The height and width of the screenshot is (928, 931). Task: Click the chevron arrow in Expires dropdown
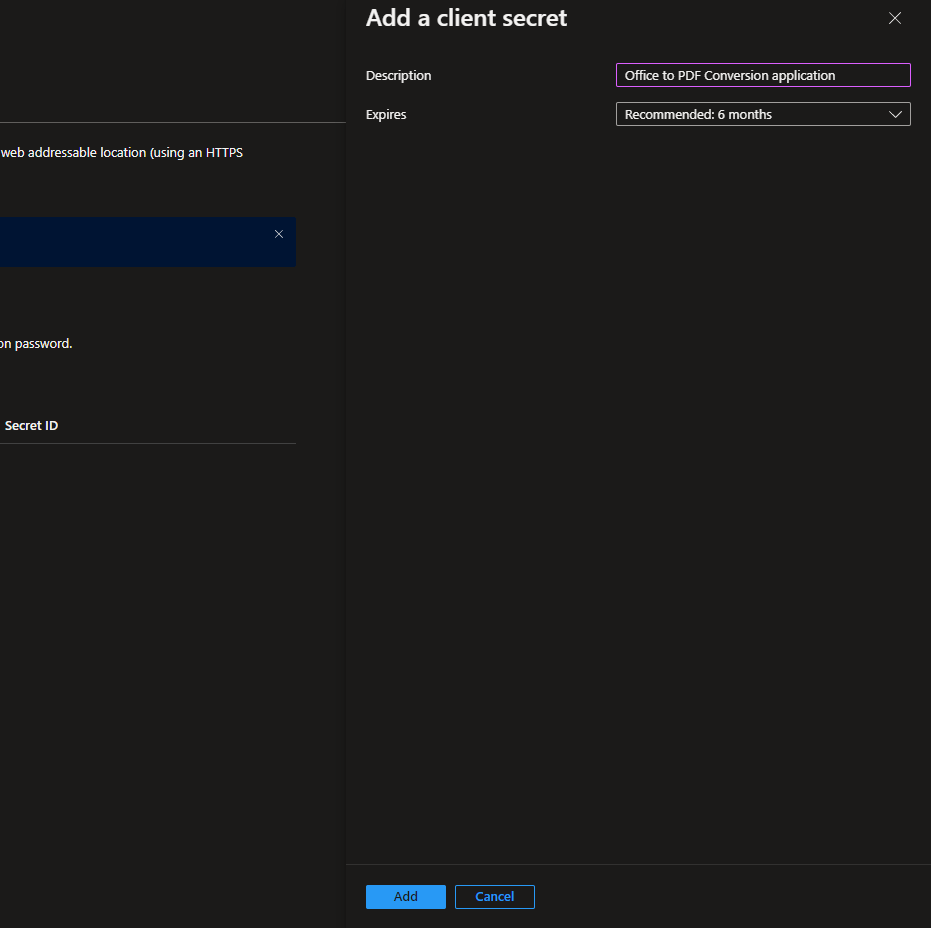tap(895, 114)
